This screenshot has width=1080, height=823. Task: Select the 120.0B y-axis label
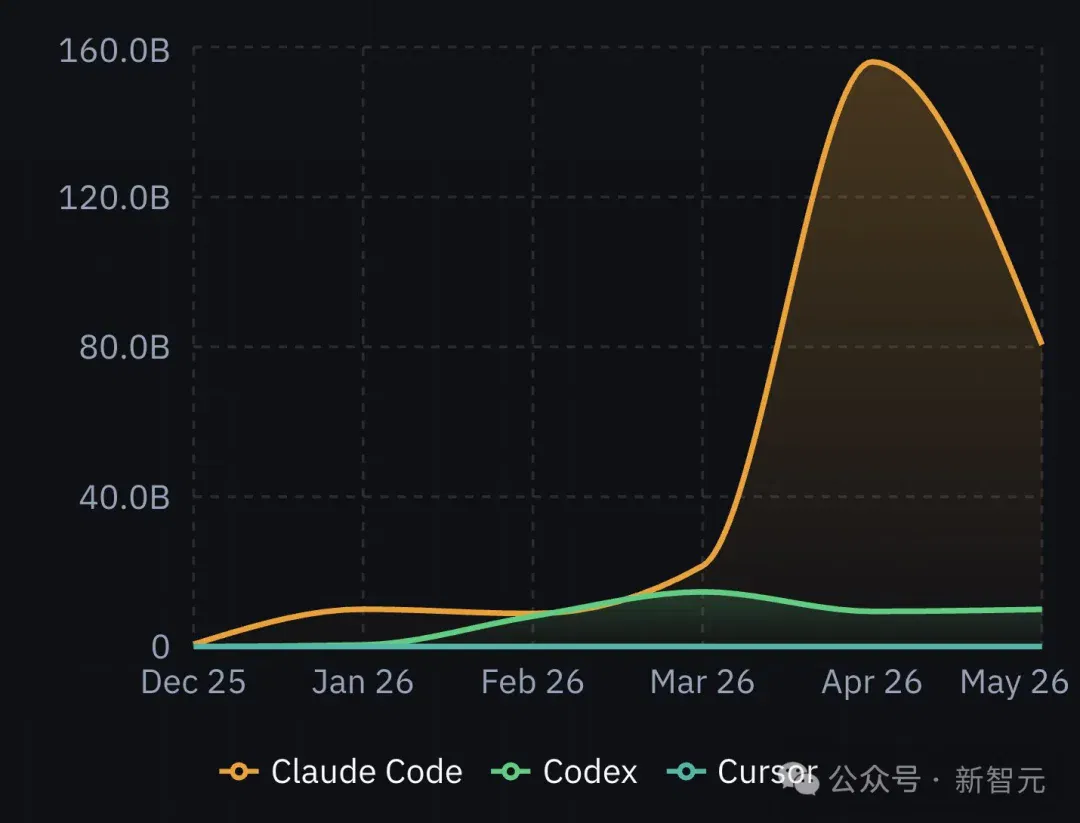pyautogui.click(x=114, y=198)
